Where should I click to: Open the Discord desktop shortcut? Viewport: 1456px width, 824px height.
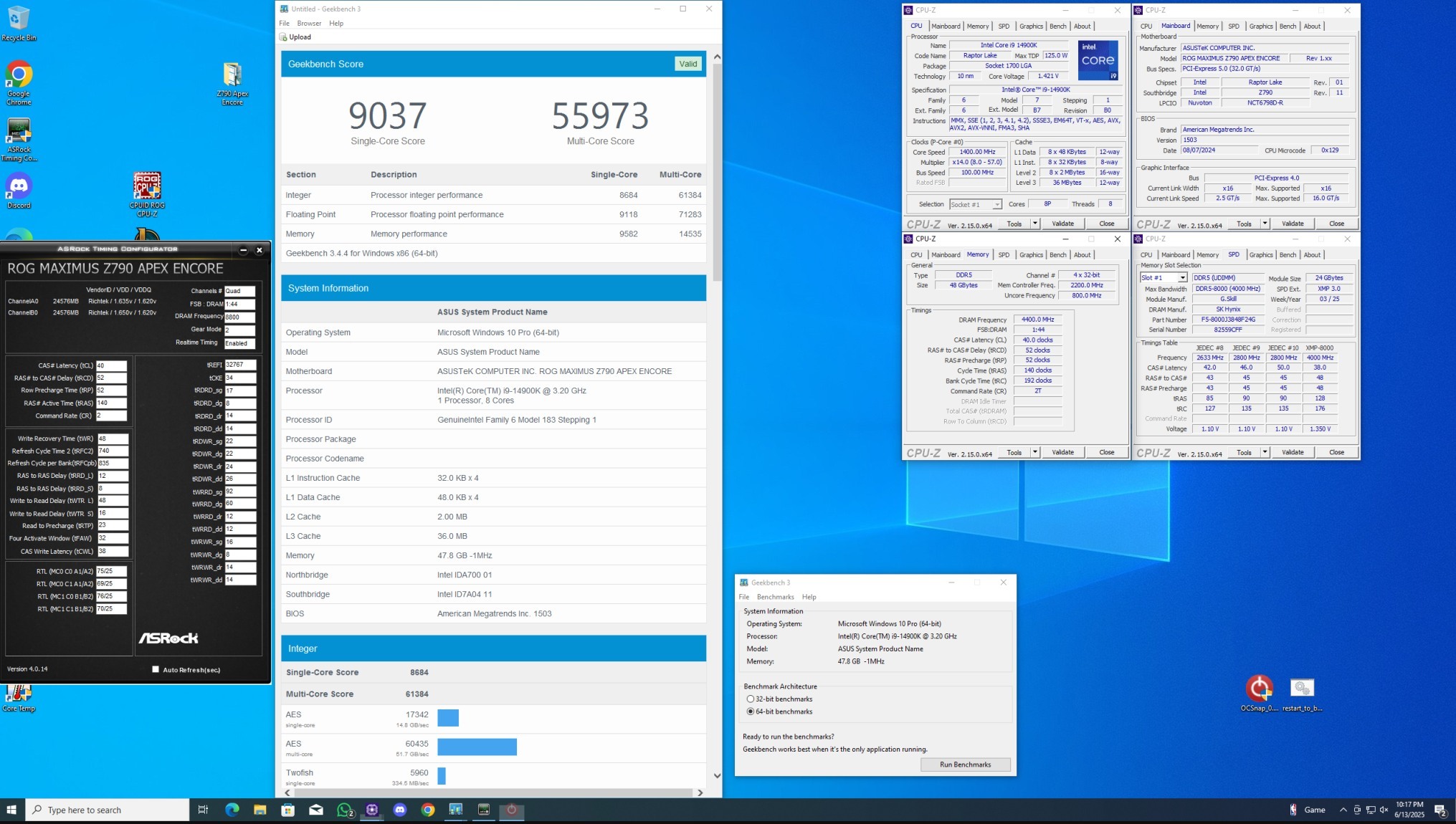[x=19, y=191]
